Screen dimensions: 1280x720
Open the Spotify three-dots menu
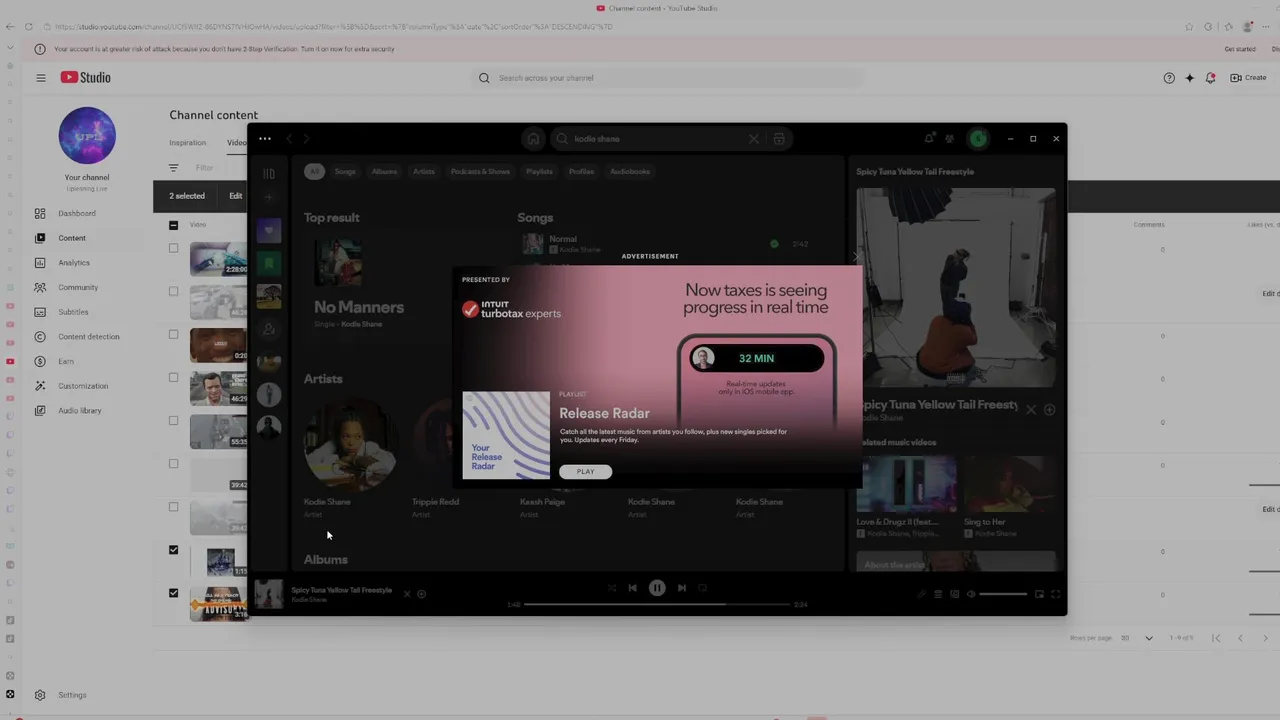(x=264, y=139)
